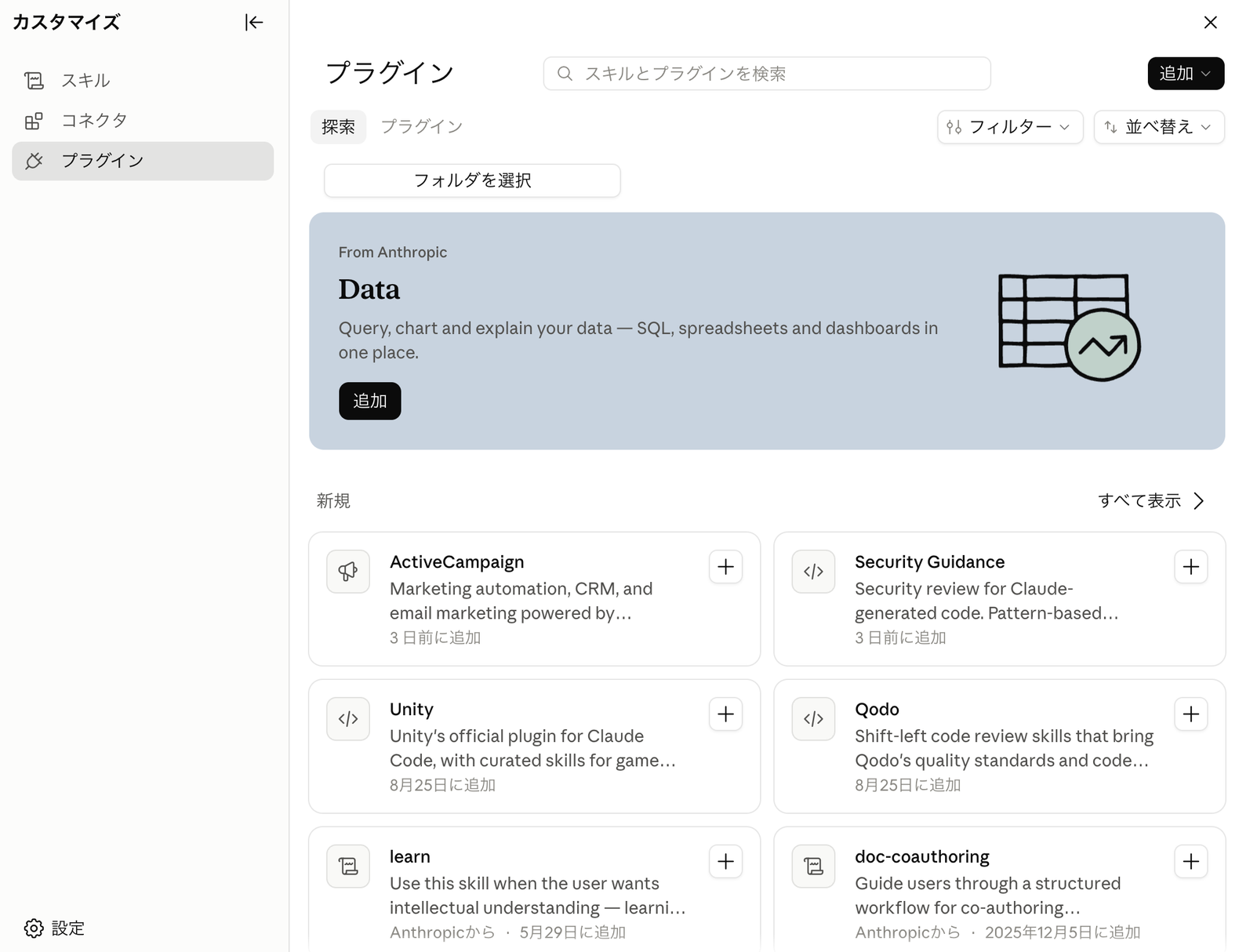1239x952 pixels.
Task: Click the スキル scroll icon in sidebar
Action: [34, 80]
